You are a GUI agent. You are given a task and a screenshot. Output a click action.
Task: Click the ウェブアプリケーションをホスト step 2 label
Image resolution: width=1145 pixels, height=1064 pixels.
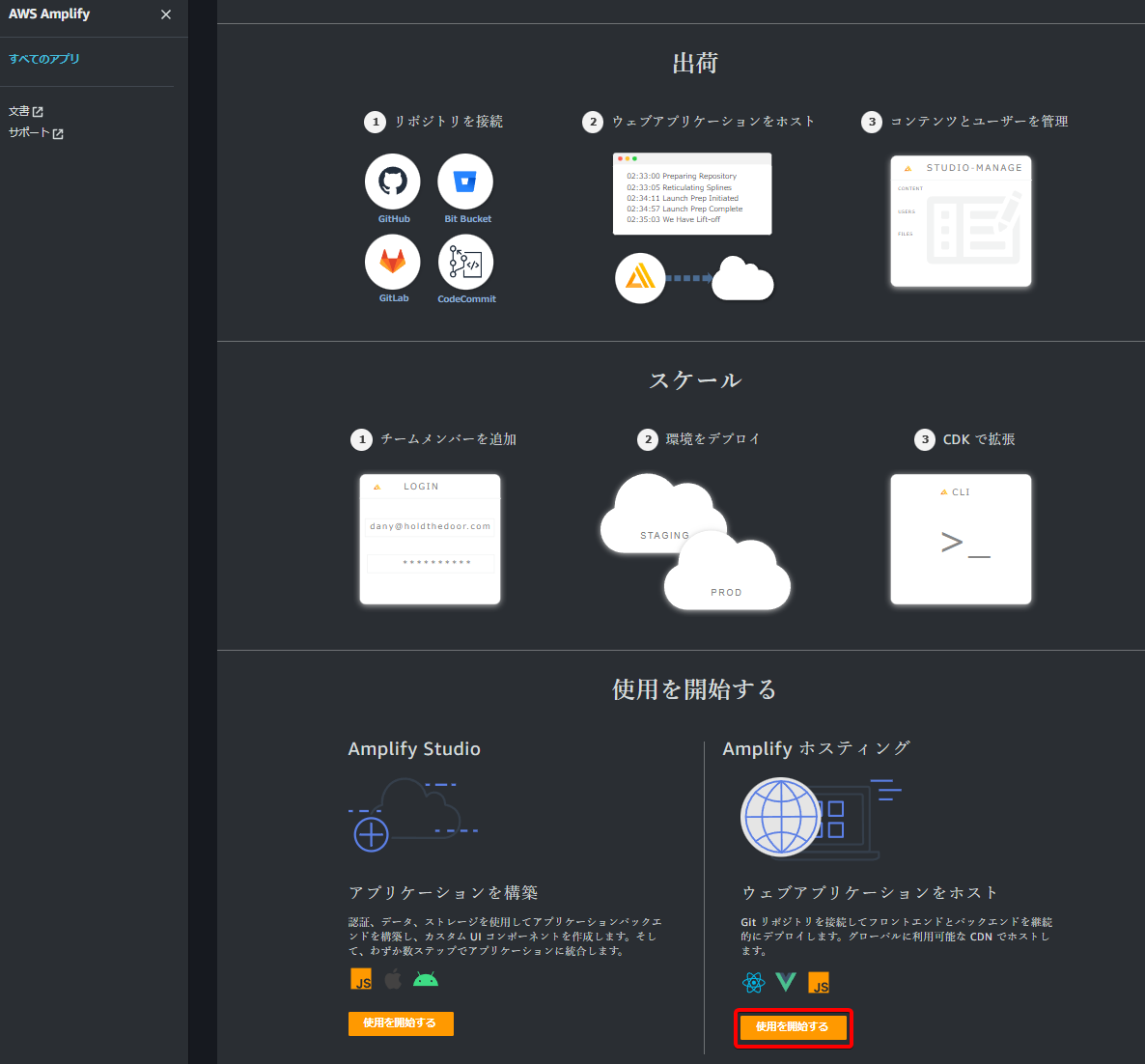click(x=712, y=122)
